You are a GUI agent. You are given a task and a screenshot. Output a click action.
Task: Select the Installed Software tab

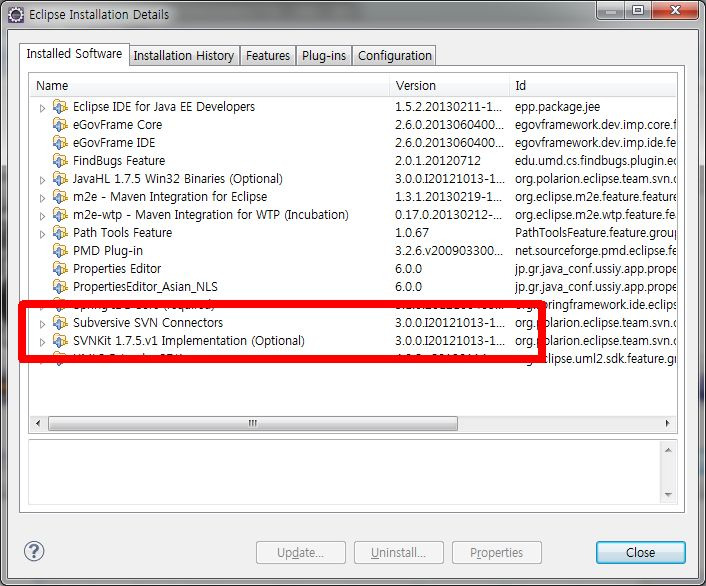(74, 54)
